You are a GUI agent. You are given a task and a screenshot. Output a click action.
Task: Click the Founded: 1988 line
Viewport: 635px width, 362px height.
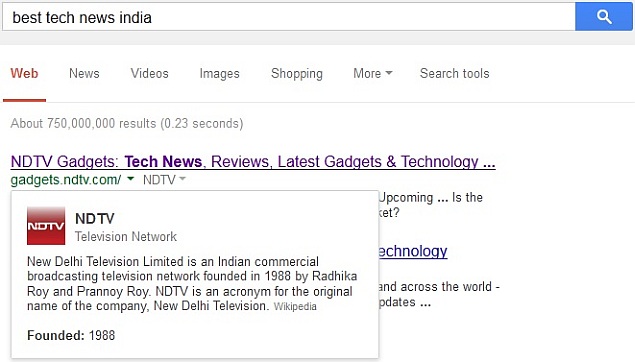click(x=71, y=335)
